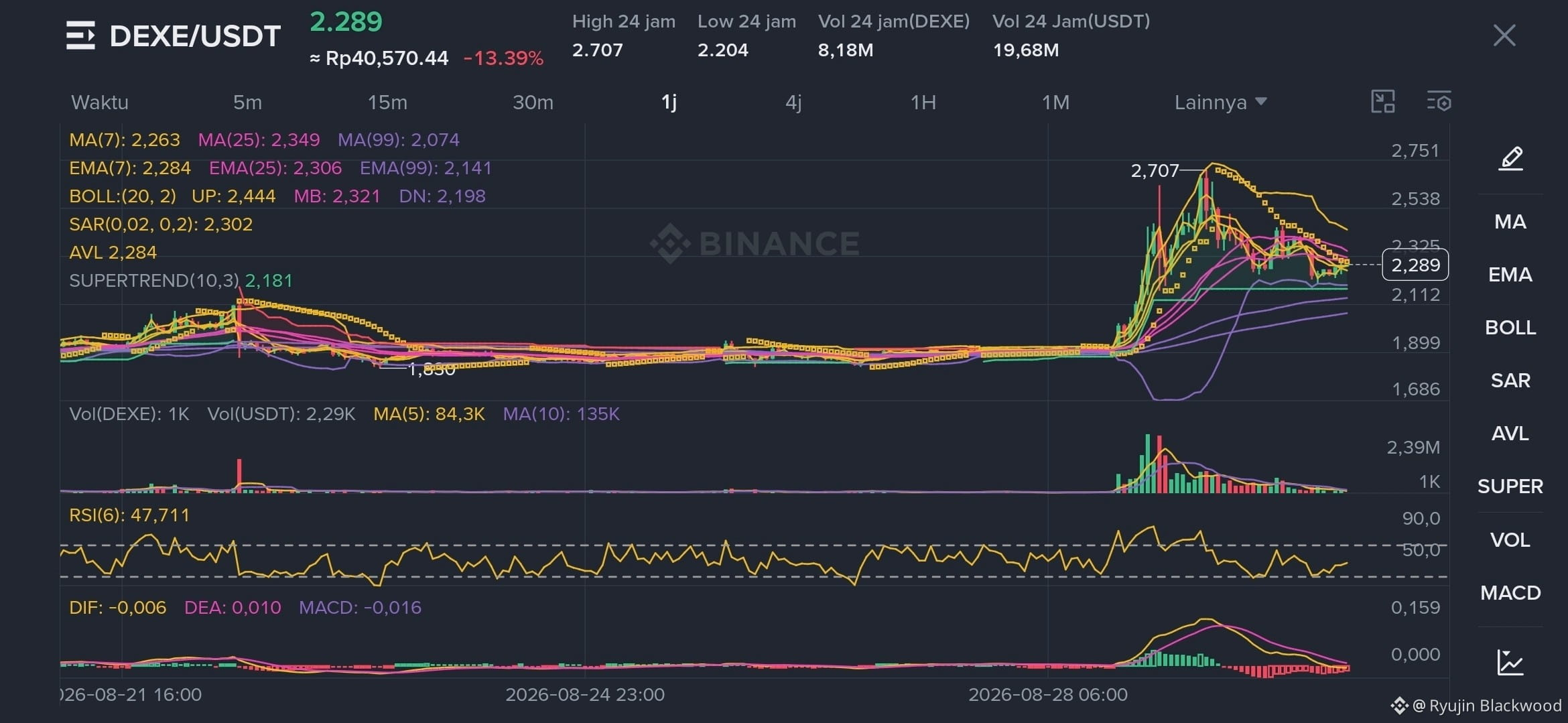This screenshot has height=723, width=1568.
Task: Open the chart layout split icon
Action: tap(1383, 102)
